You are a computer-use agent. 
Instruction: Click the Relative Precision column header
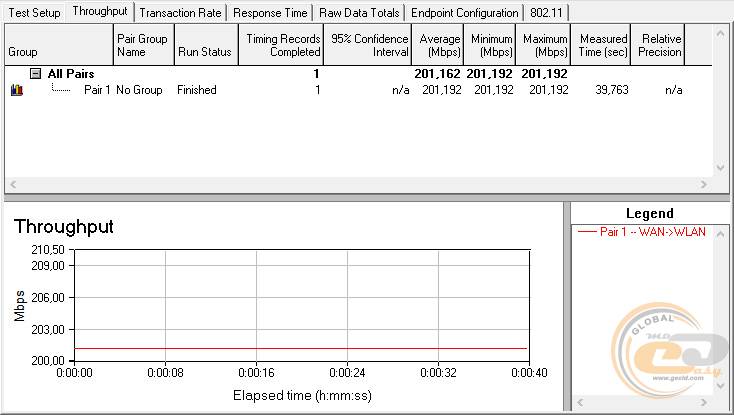pyautogui.click(x=661, y=45)
